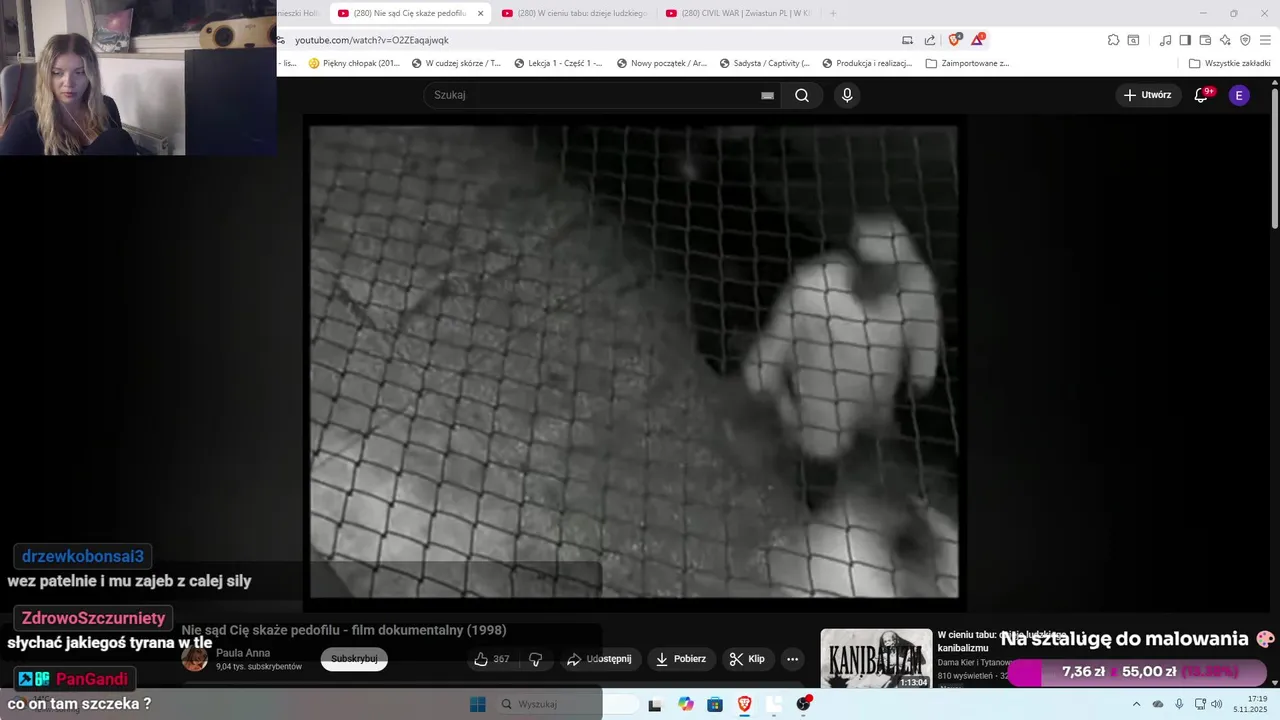Open the on-screen keyboard icon in search box

point(767,95)
